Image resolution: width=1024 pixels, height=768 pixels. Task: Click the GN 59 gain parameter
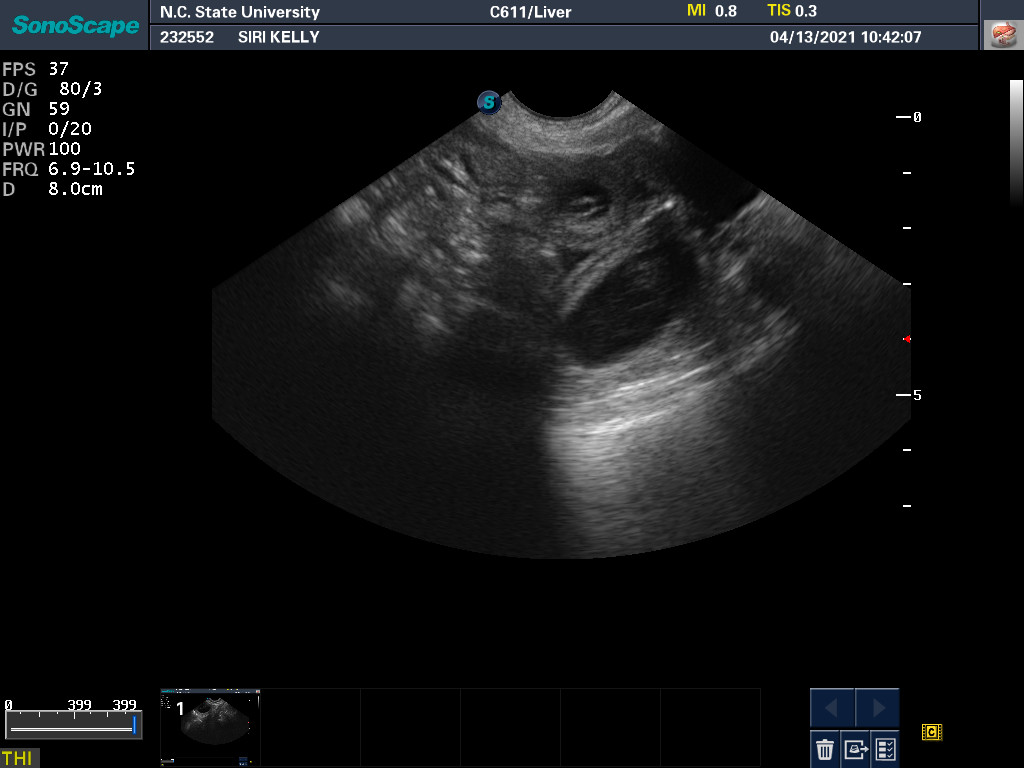click(36, 109)
